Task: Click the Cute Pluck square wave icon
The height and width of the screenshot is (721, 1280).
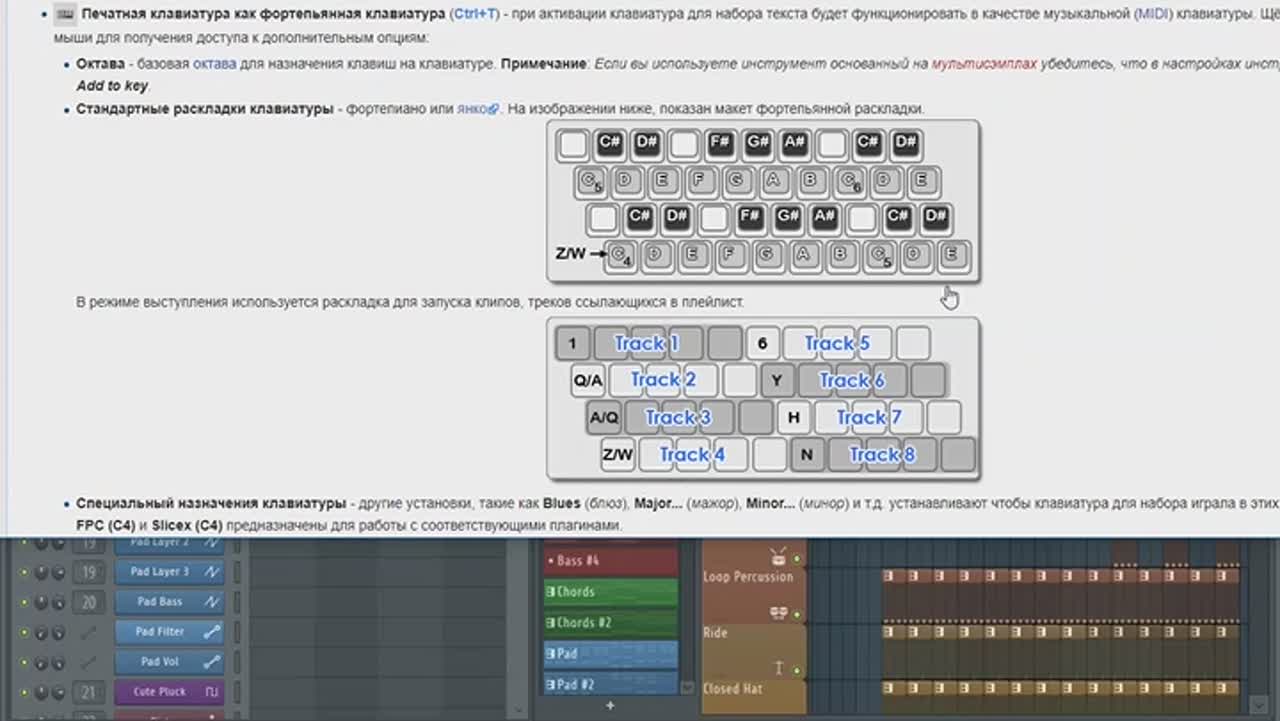Action: point(211,692)
